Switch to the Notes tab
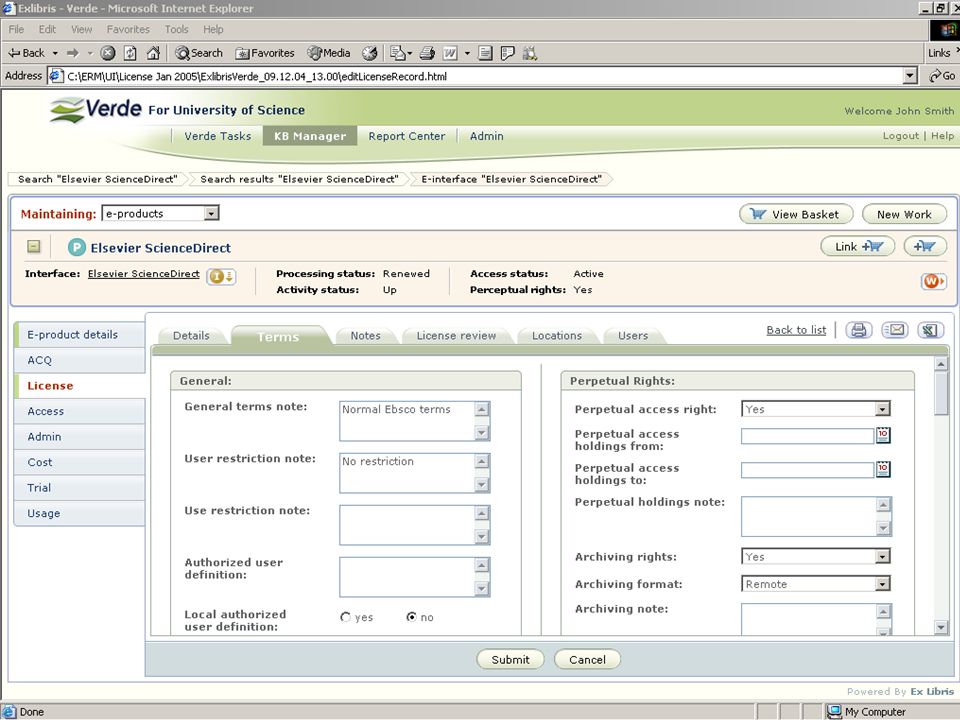Screen dimensions: 960x720 pyautogui.click(x=366, y=336)
